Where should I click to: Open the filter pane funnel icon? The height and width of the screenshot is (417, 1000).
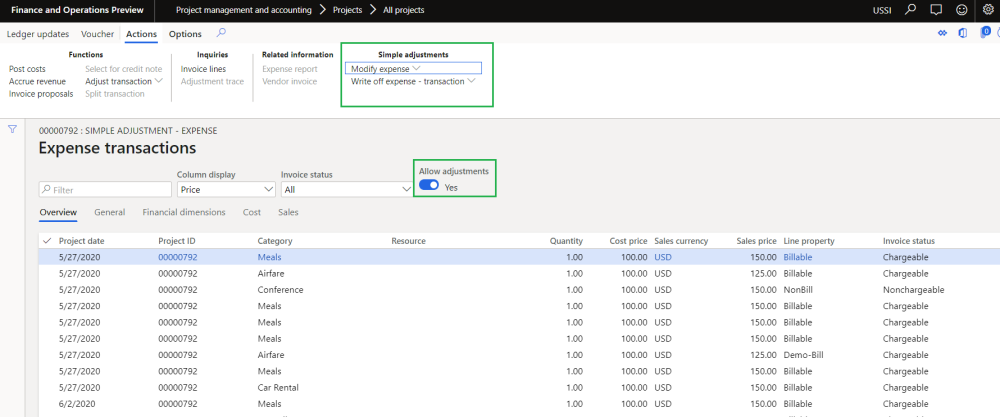tap(12, 129)
